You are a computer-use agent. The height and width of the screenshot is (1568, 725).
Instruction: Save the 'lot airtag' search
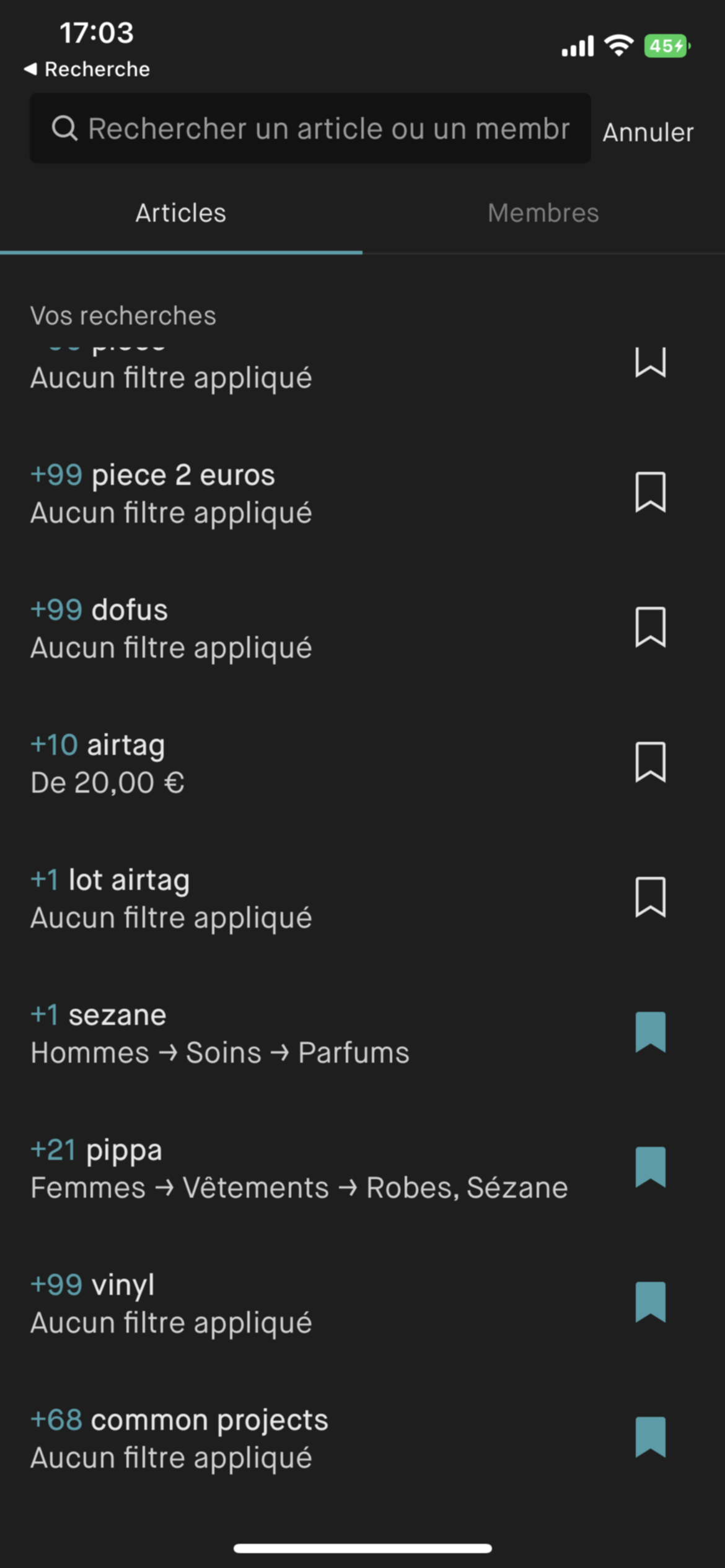(x=650, y=897)
